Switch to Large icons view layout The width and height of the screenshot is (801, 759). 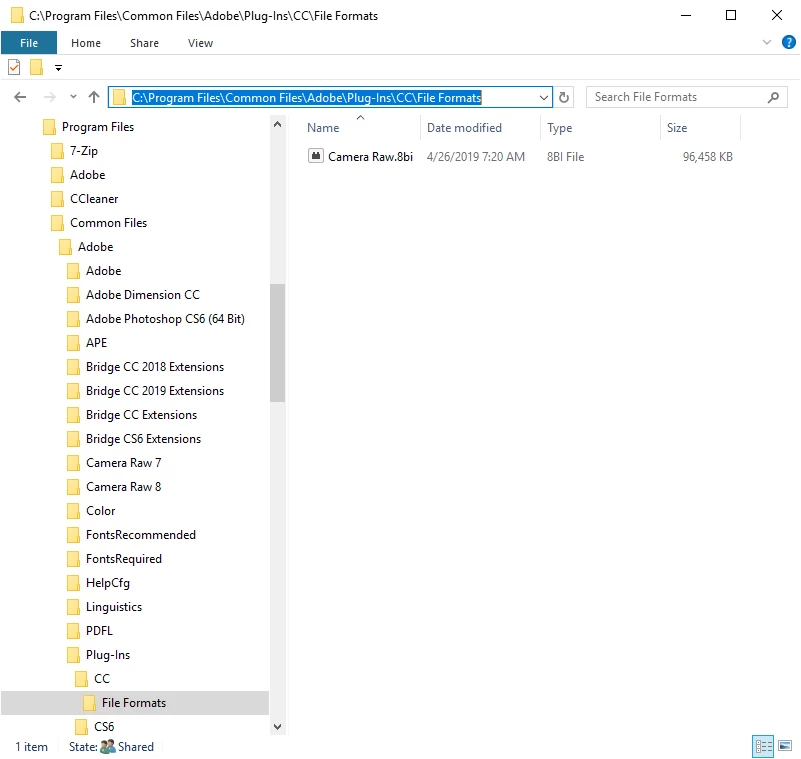[785, 746]
